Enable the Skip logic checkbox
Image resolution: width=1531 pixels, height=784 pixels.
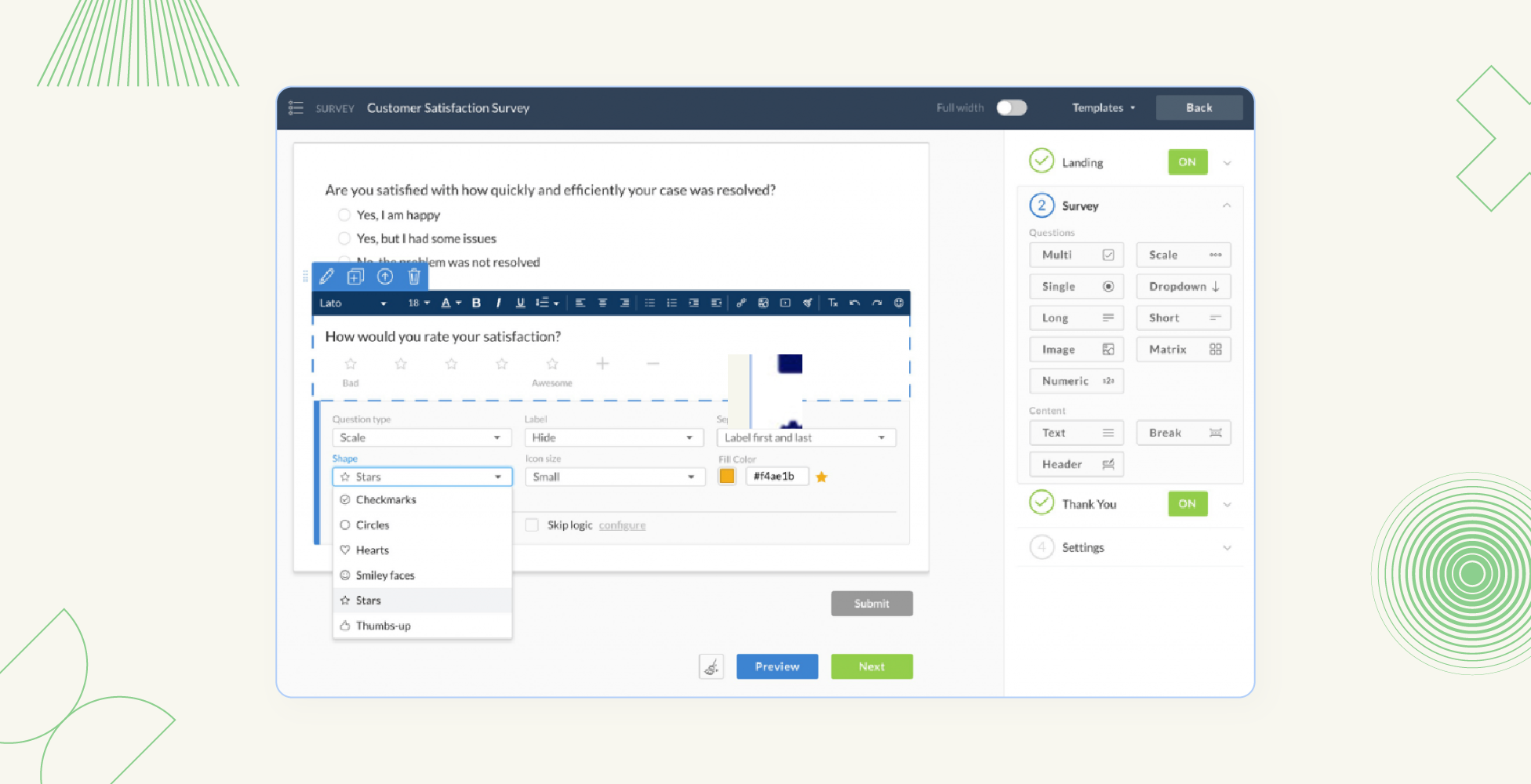point(532,525)
